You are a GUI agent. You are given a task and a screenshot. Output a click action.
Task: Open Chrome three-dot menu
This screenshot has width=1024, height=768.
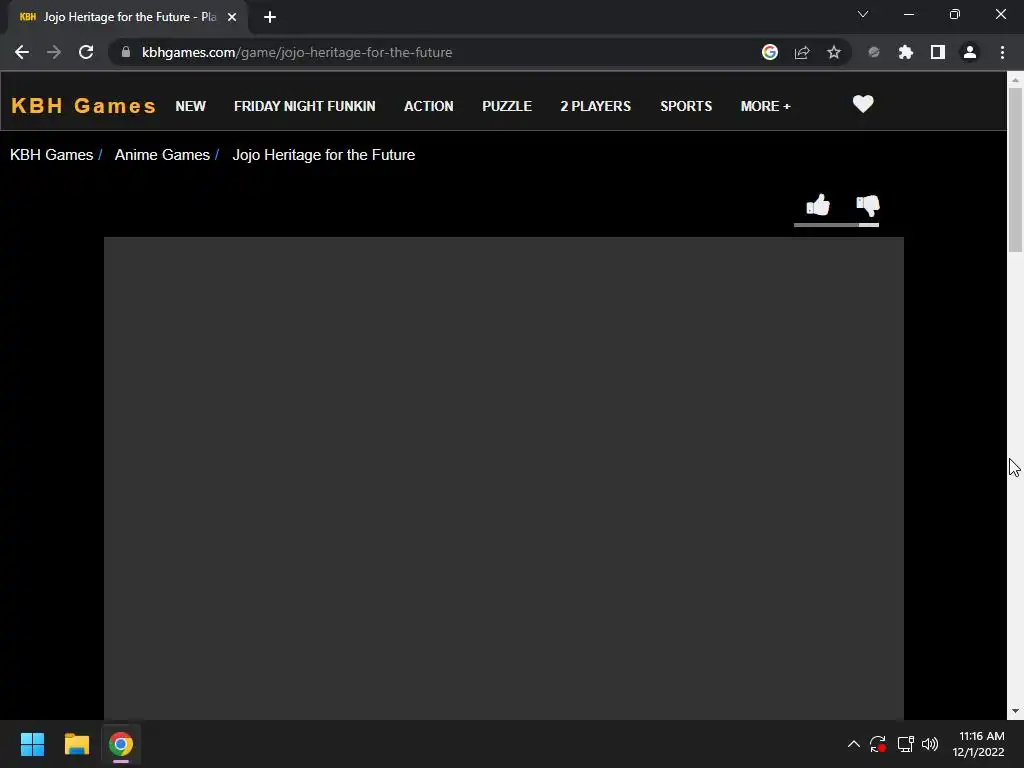tap(1002, 52)
